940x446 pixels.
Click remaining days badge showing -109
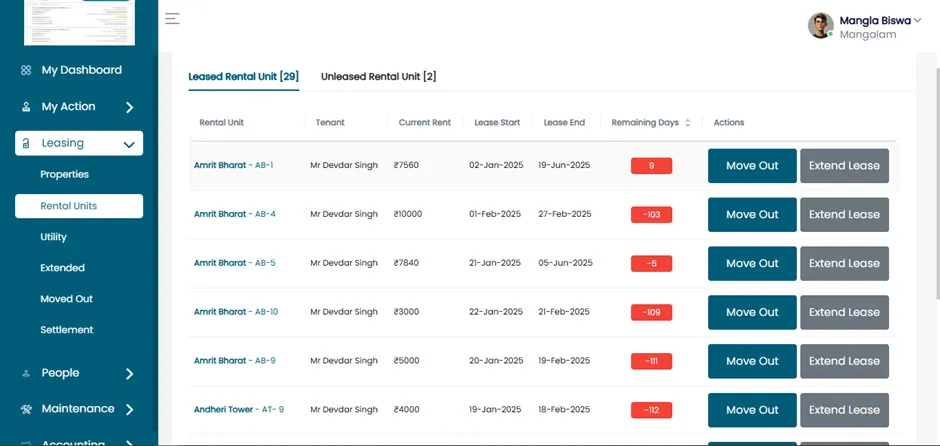point(651,312)
